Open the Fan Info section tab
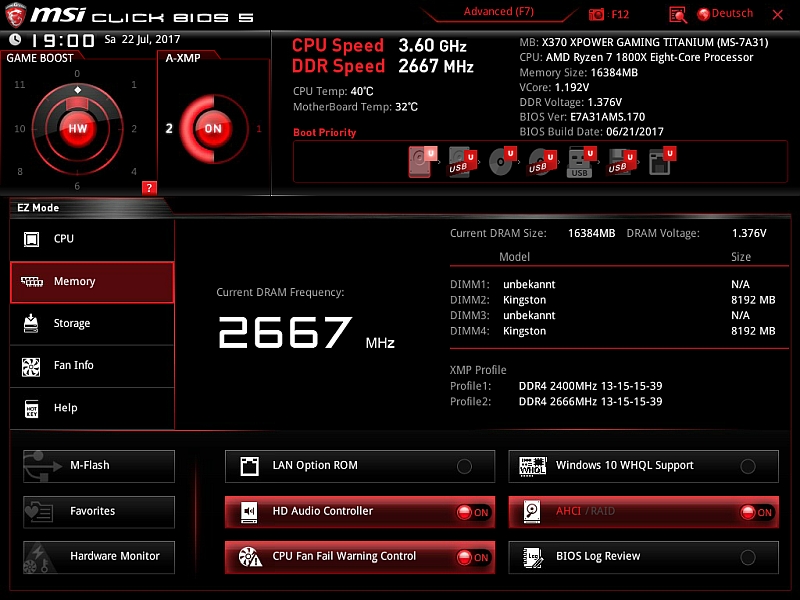 pos(92,366)
